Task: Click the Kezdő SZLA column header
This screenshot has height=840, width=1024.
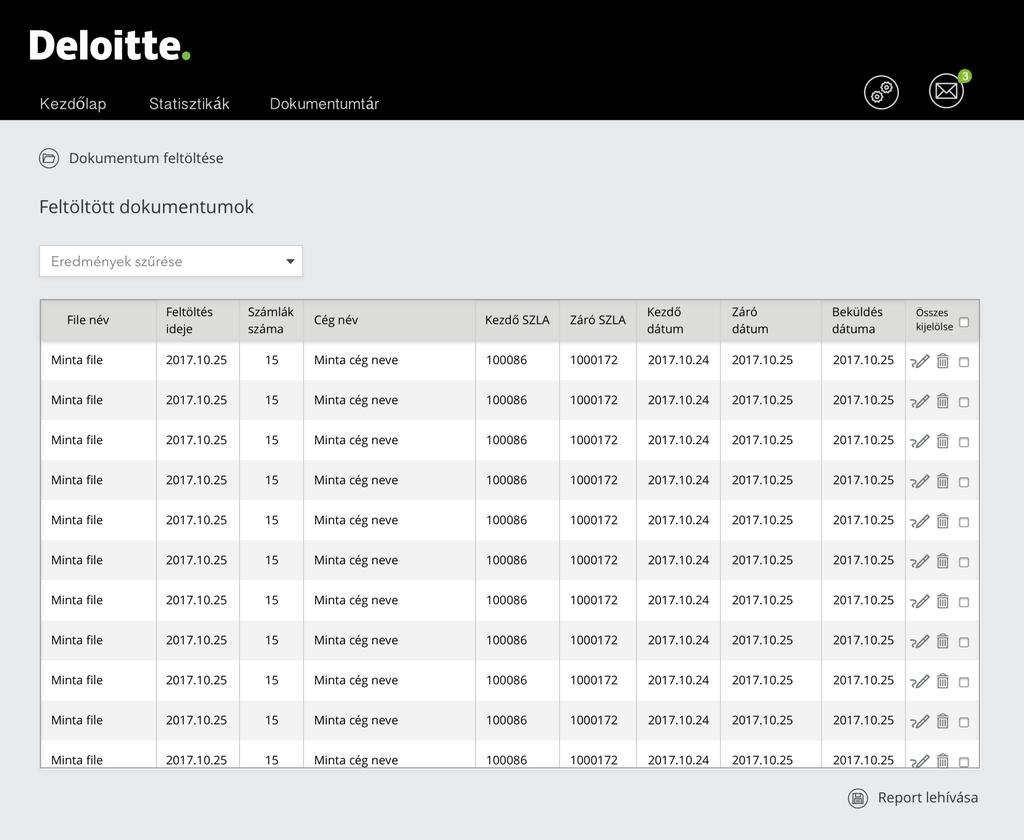Action: pos(517,320)
